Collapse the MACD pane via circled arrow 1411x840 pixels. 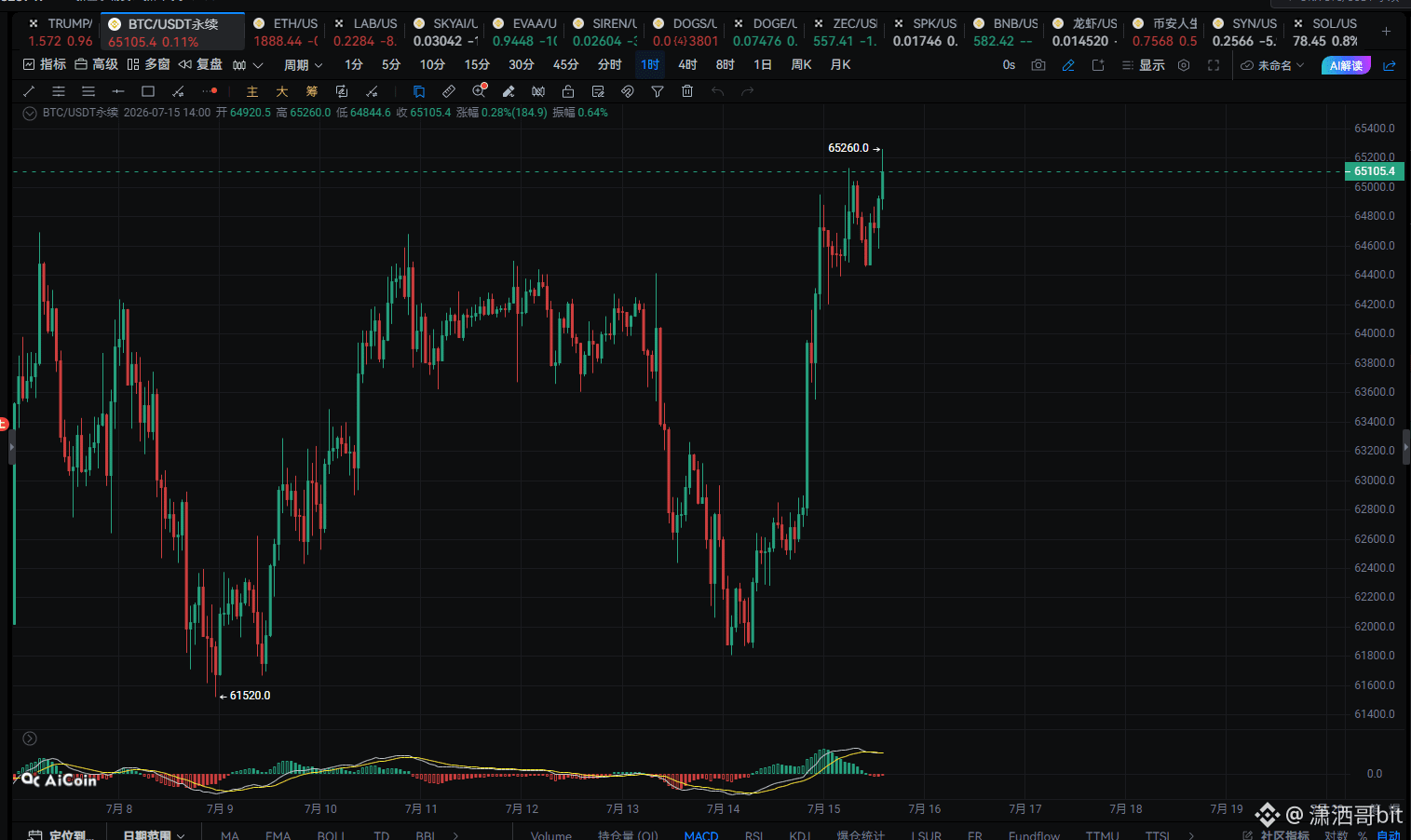(x=30, y=738)
